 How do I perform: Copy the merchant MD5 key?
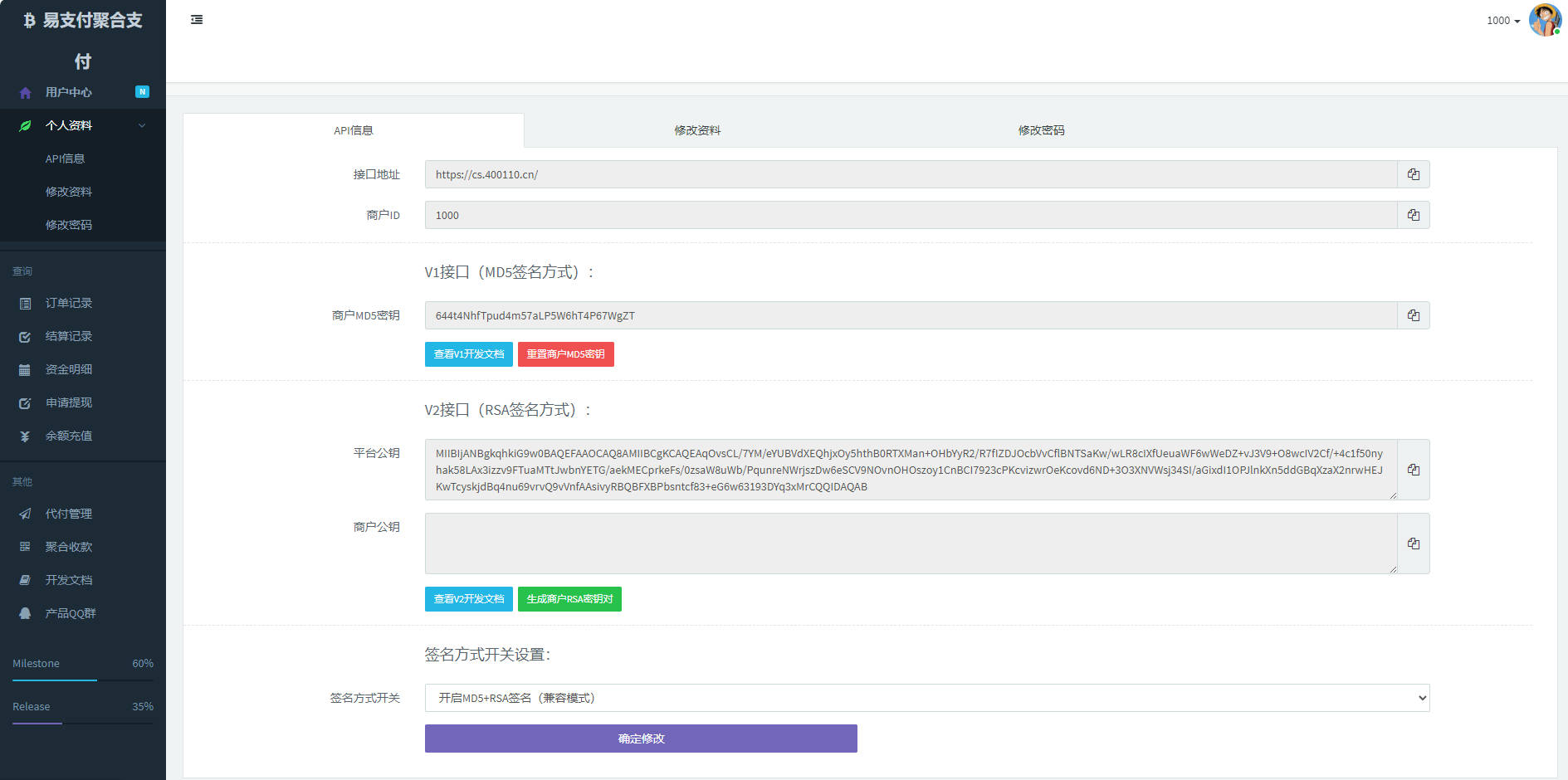1413,315
